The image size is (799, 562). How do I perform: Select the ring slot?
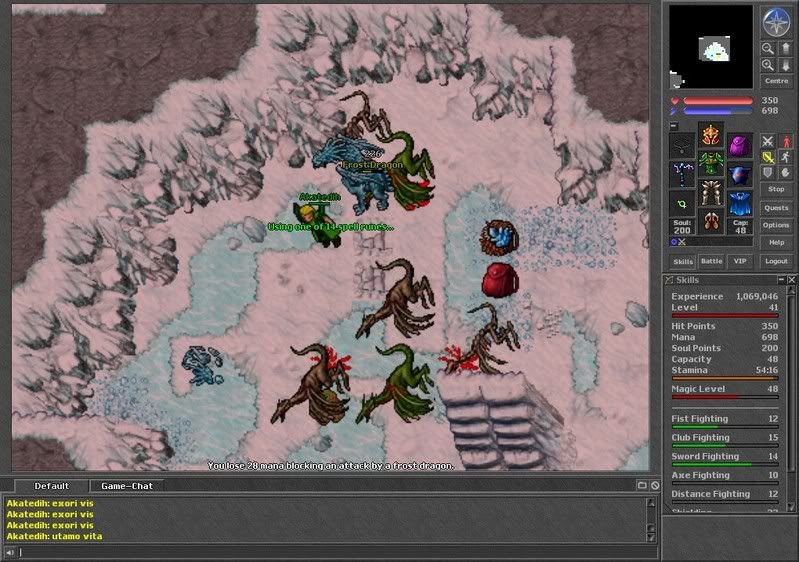pos(682,204)
